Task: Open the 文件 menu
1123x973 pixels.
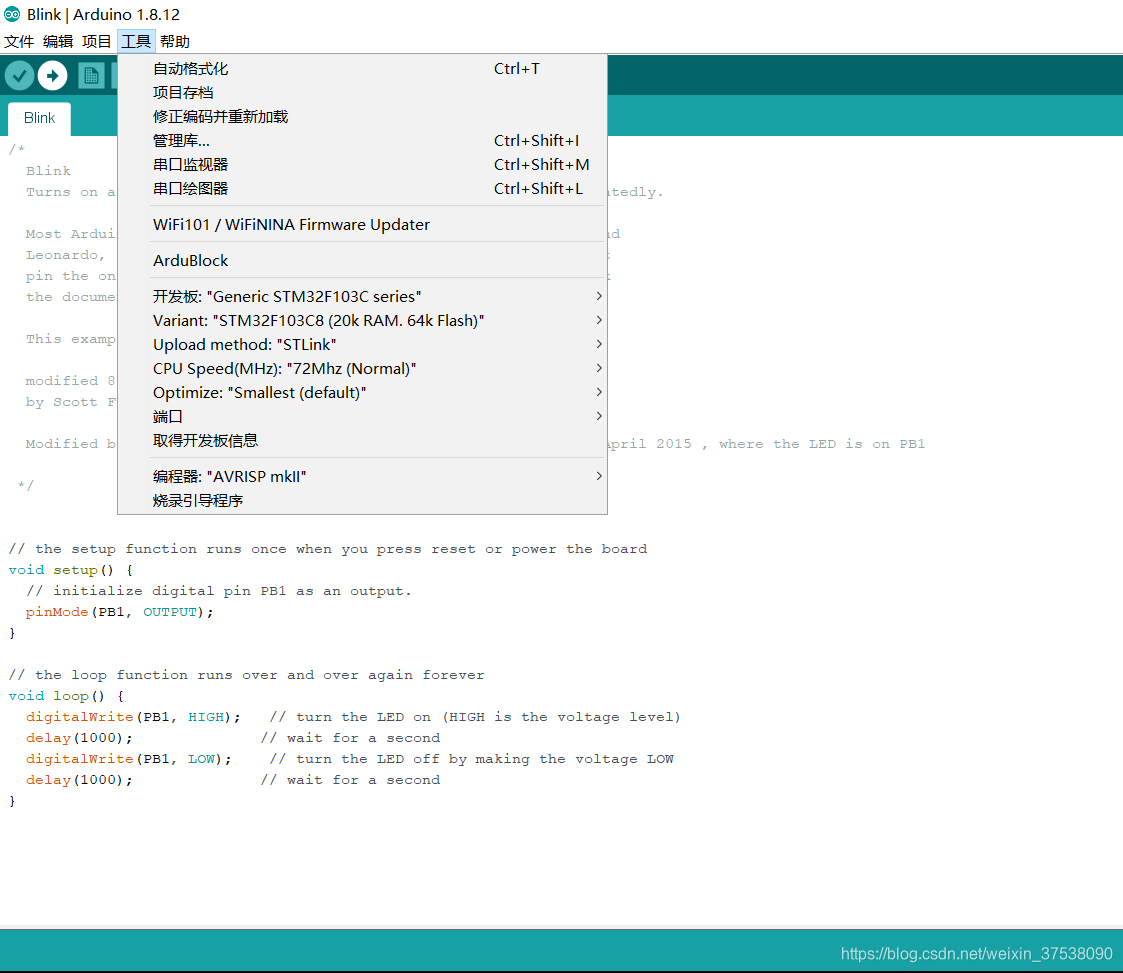Action: (19, 42)
